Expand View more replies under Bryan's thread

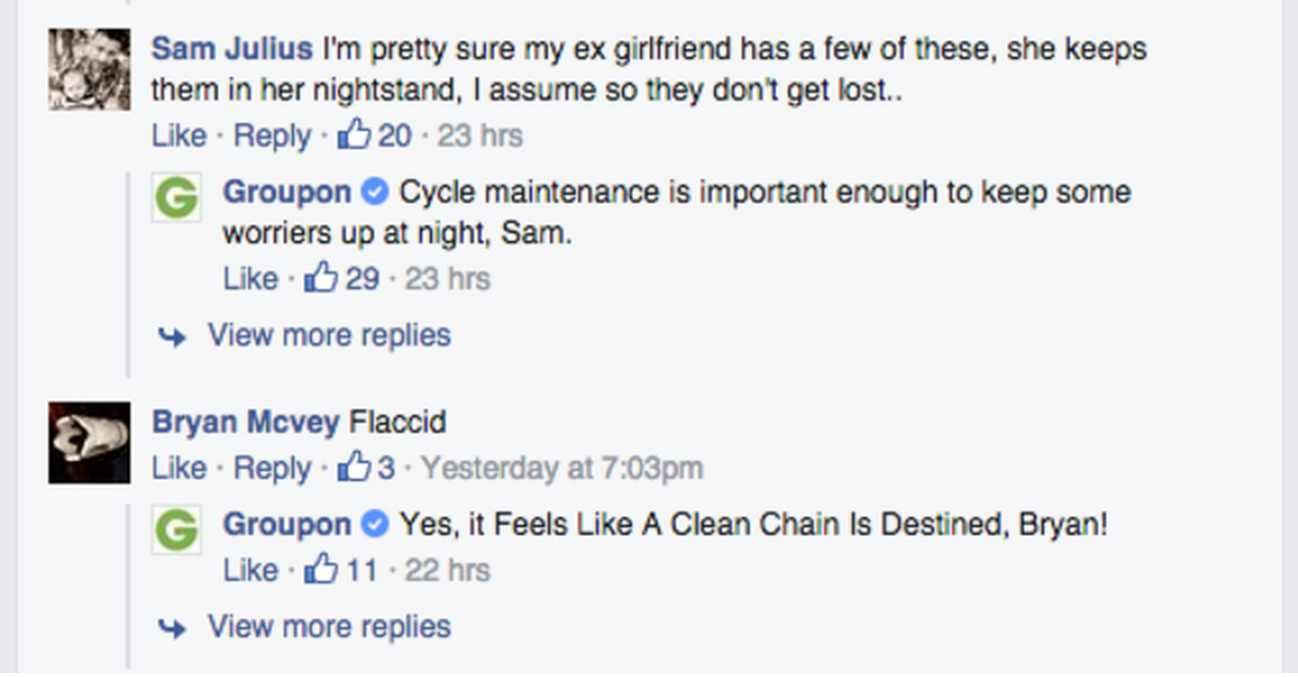[328, 627]
